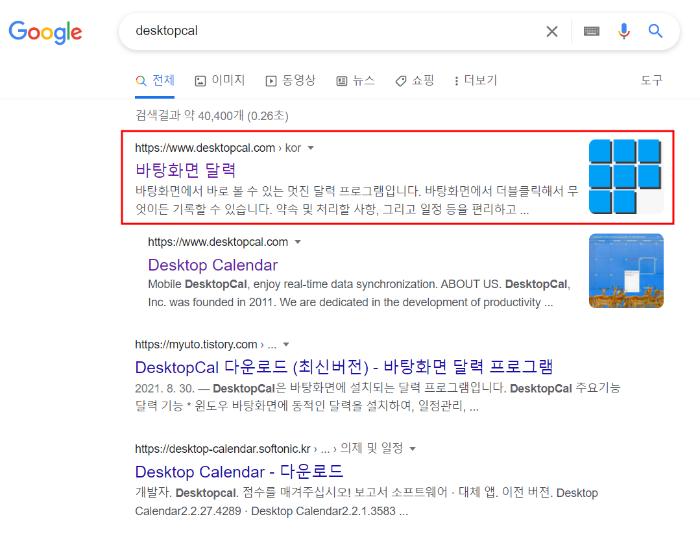Viewport: 700px width, 536px height.
Task: Switch to the 이미지 tab
Action: [x=220, y=80]
